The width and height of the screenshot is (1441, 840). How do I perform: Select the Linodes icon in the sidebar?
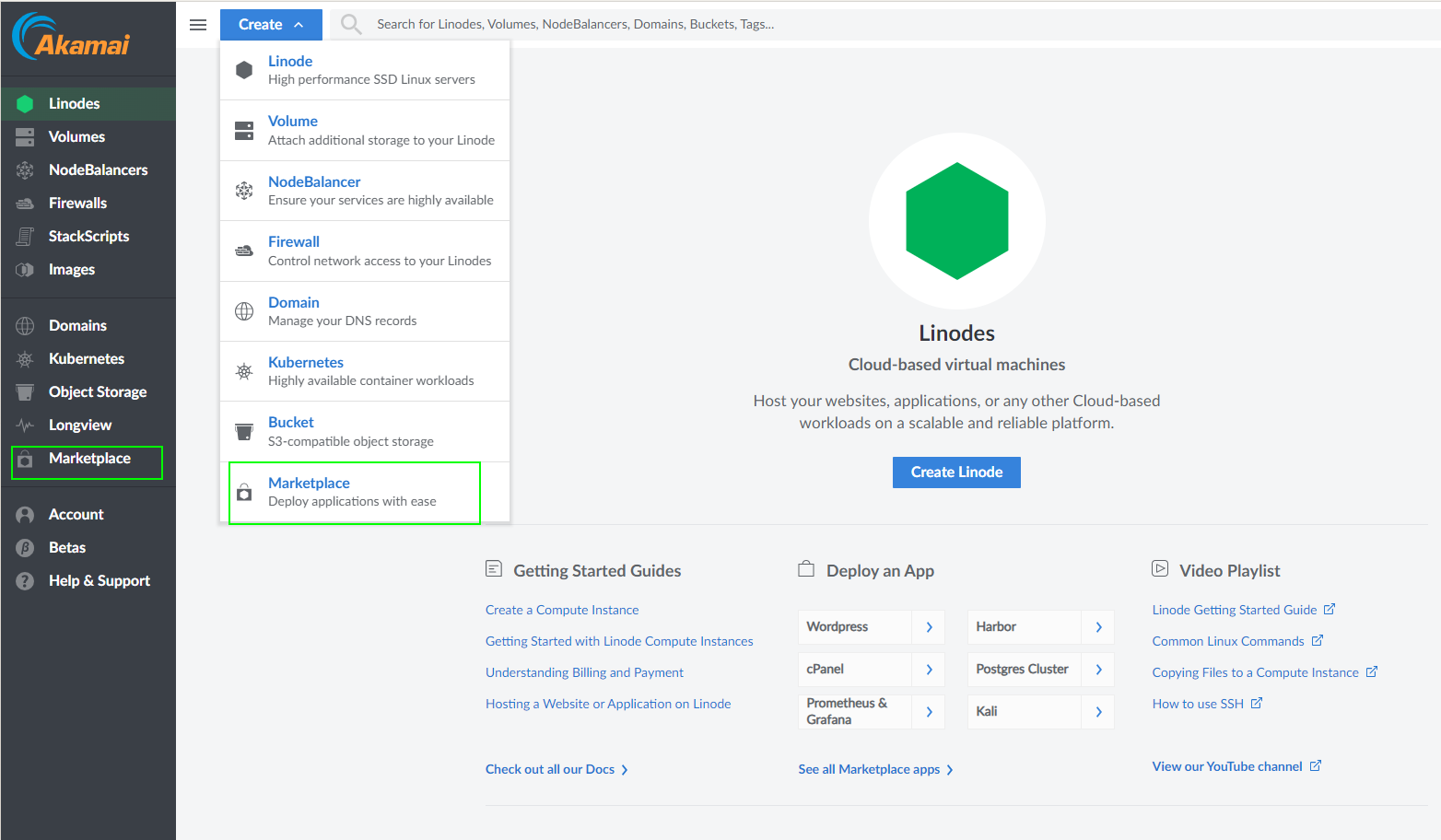point(27,103)
